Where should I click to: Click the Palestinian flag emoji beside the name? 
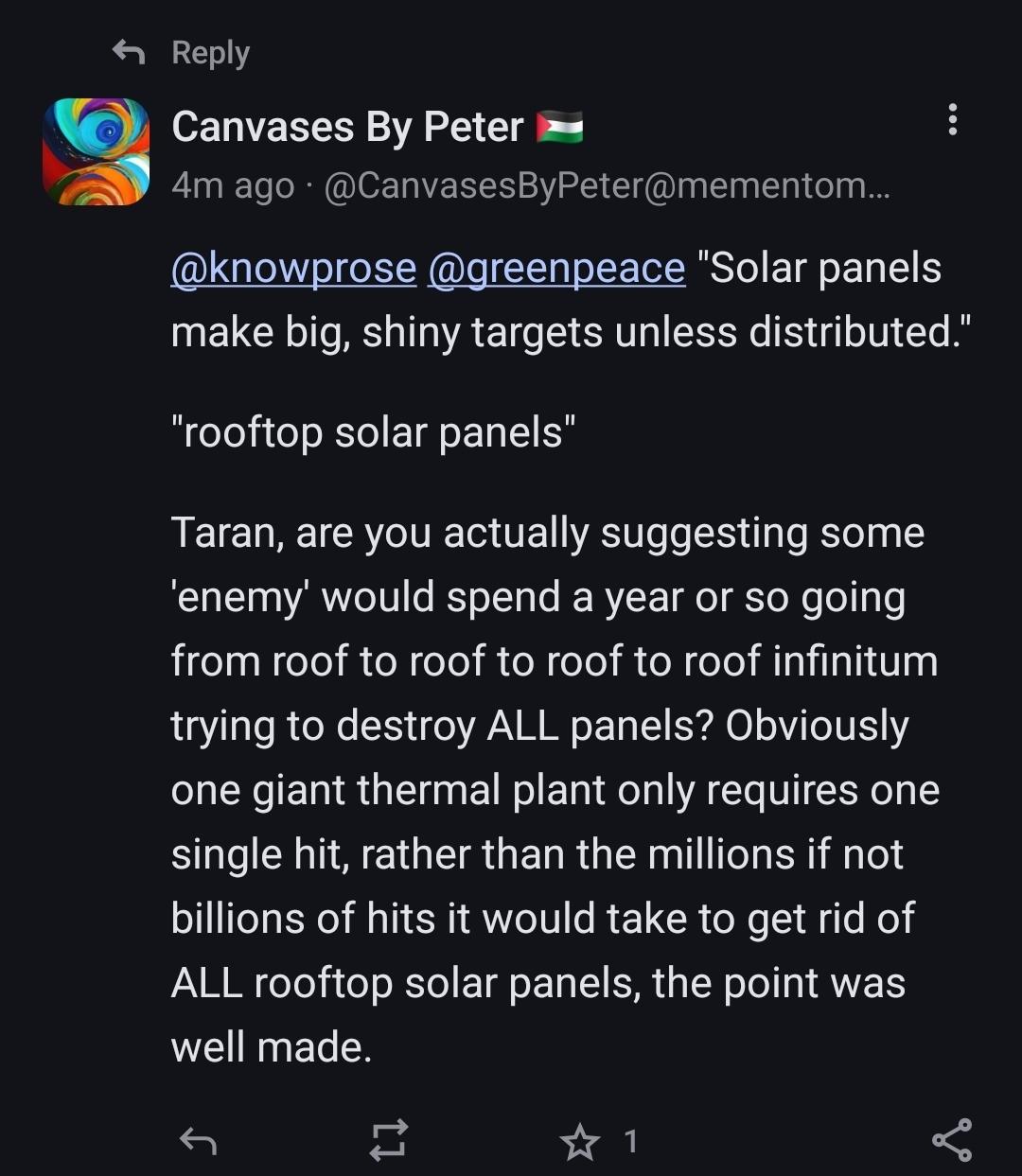559,128
